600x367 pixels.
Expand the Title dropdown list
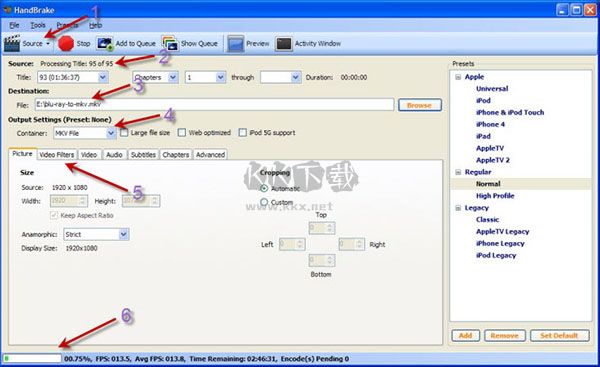tap(72, 77)
